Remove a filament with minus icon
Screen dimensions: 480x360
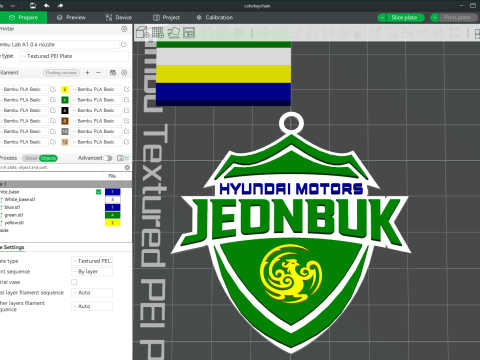(x=98, y=72)
